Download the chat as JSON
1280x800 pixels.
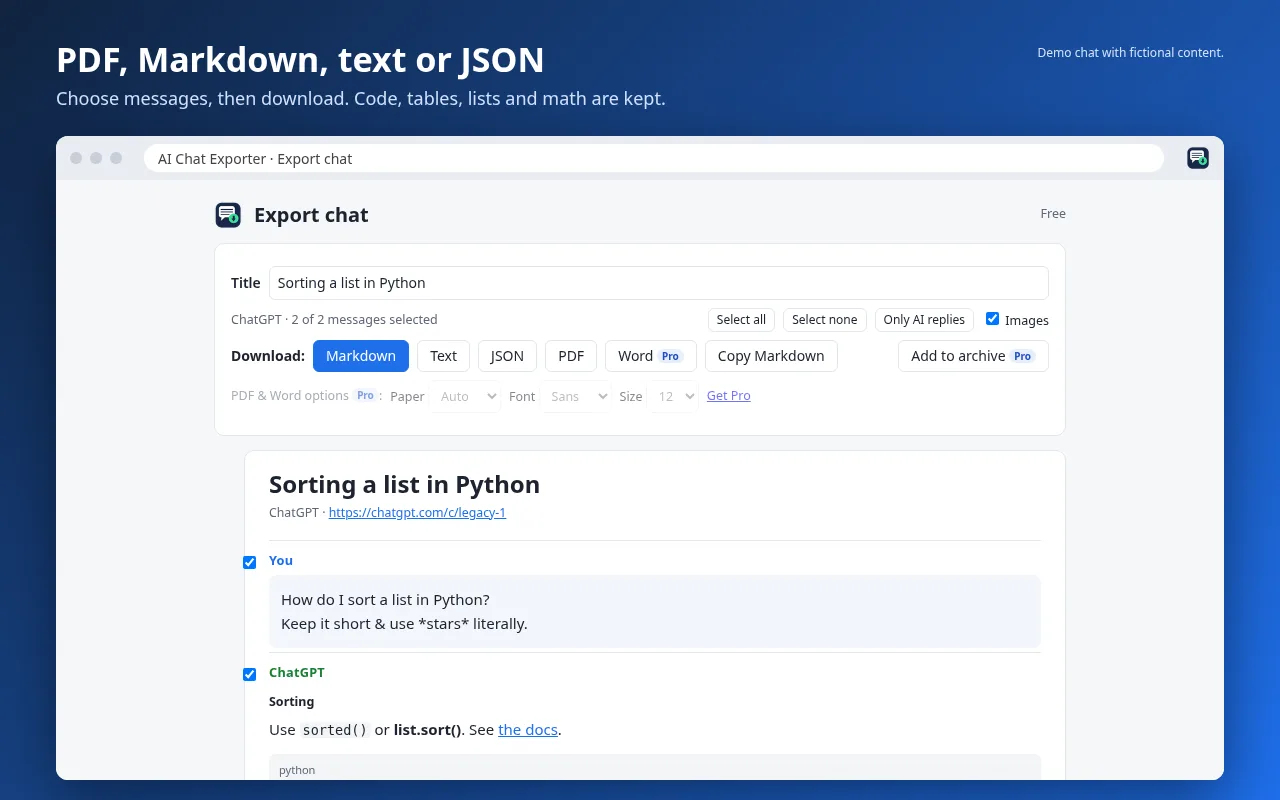pos(507,356)
